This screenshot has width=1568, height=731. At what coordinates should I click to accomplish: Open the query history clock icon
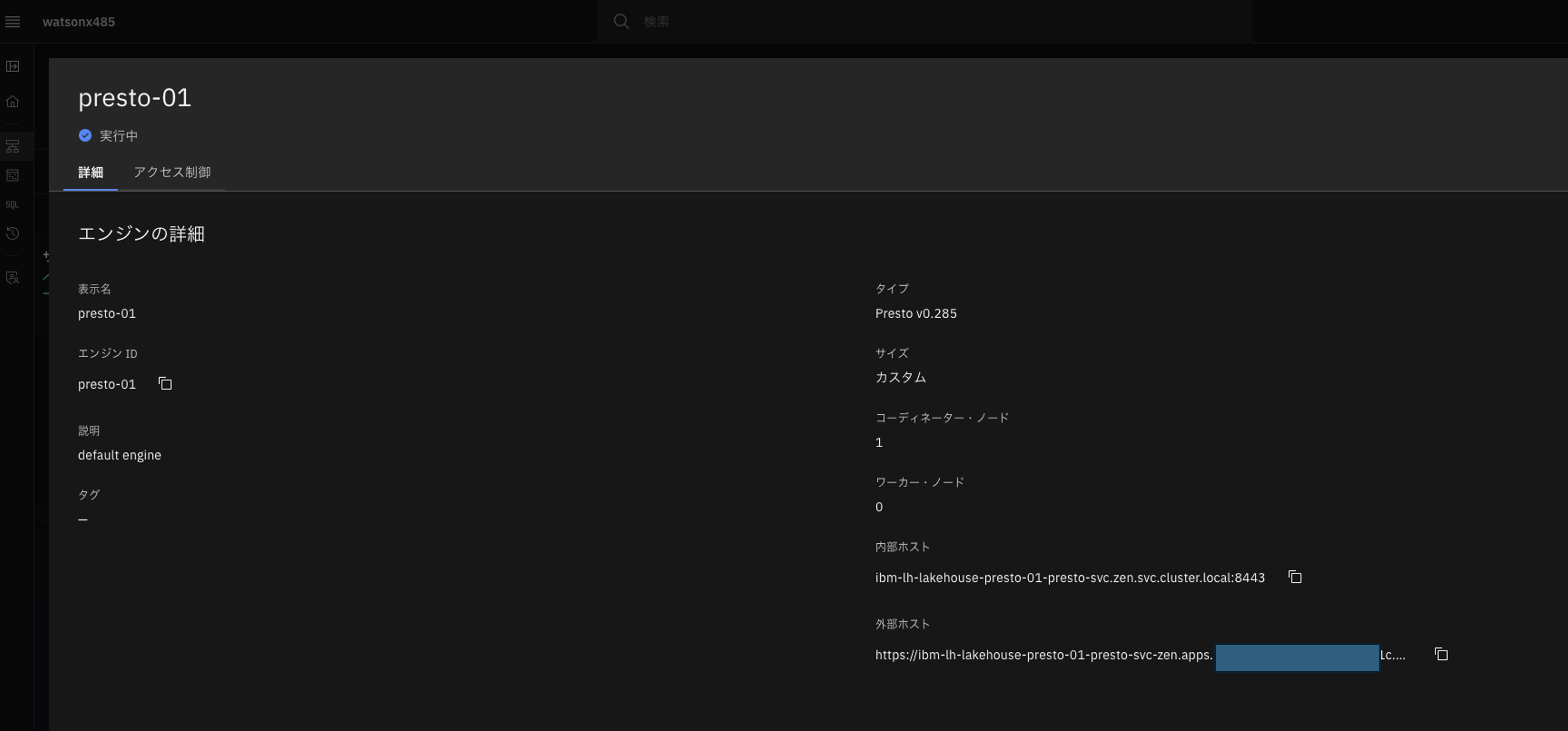[13, 233]
